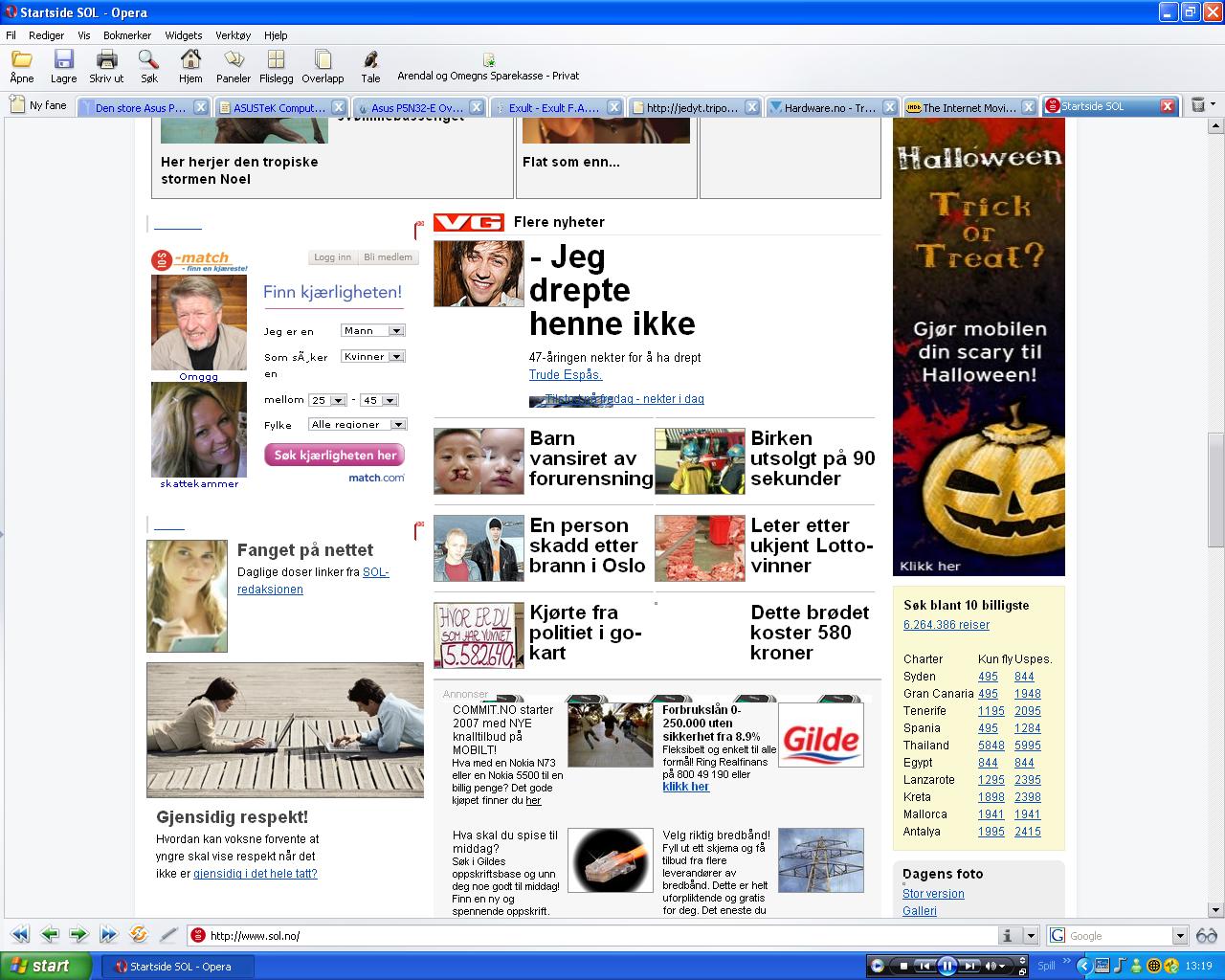The image size is (1225, 980).
Task: Click the glasses view icon beside Google search
Action: coord(1206,936)
